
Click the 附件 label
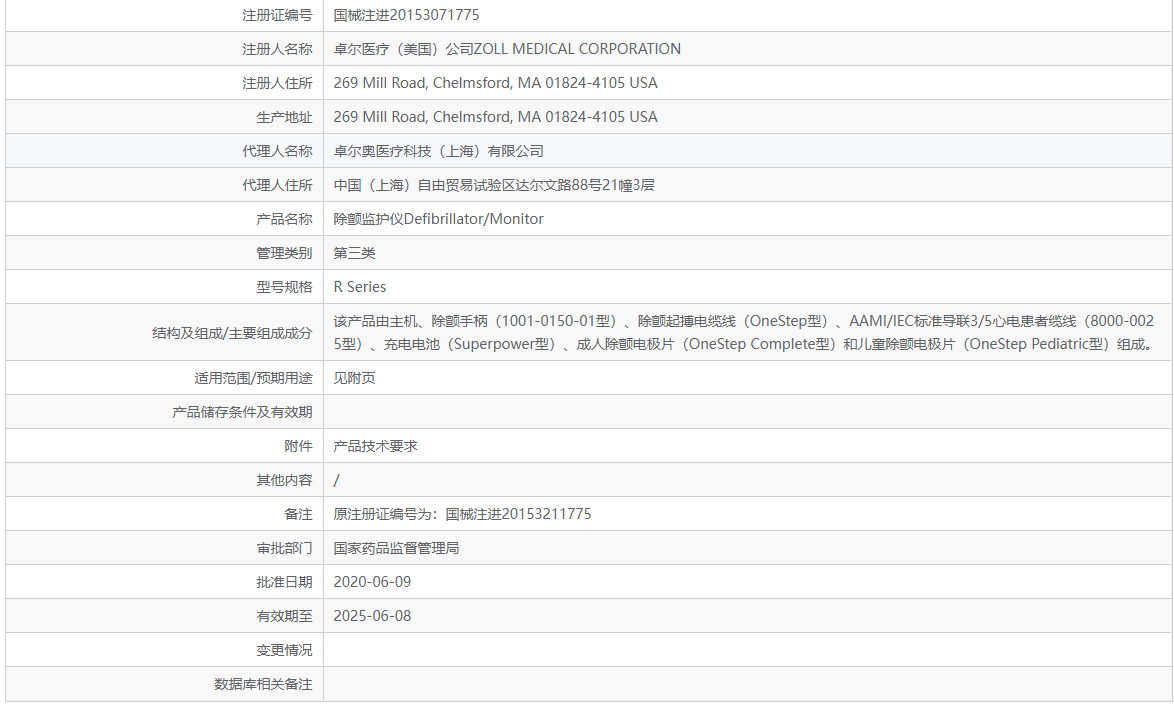(298, 446)
